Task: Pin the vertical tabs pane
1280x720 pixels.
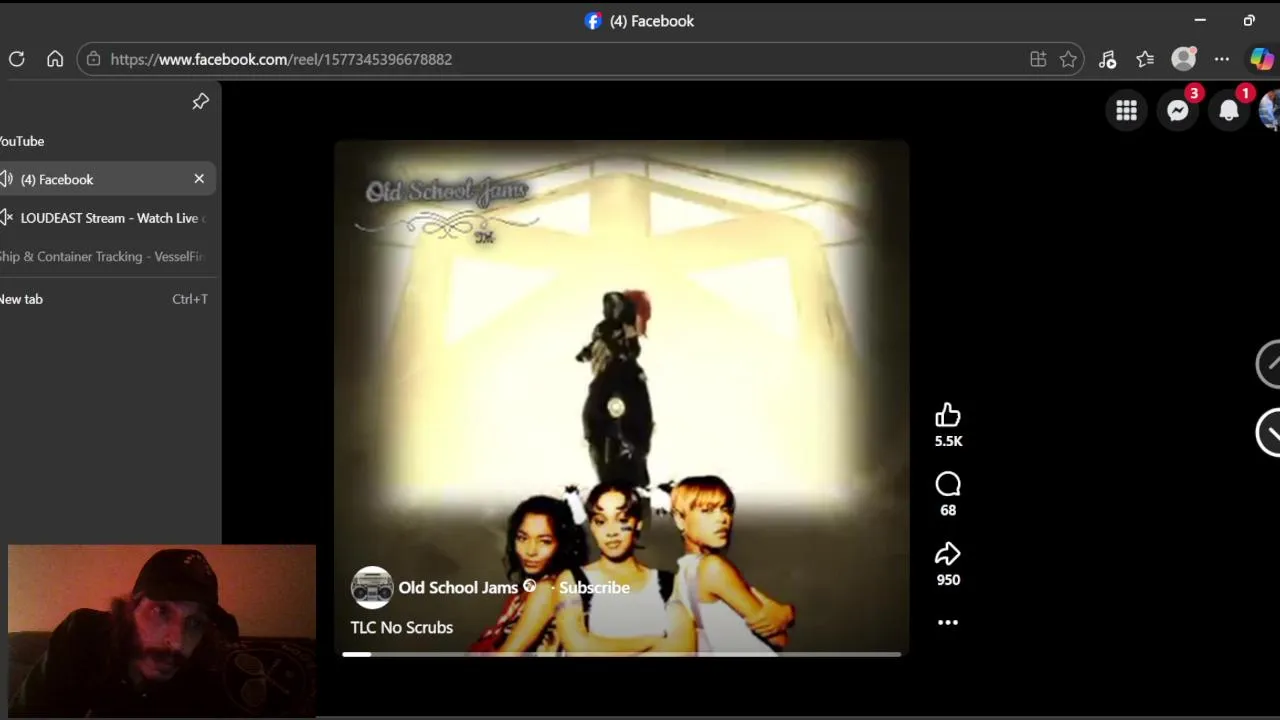Action: (200, 102)
